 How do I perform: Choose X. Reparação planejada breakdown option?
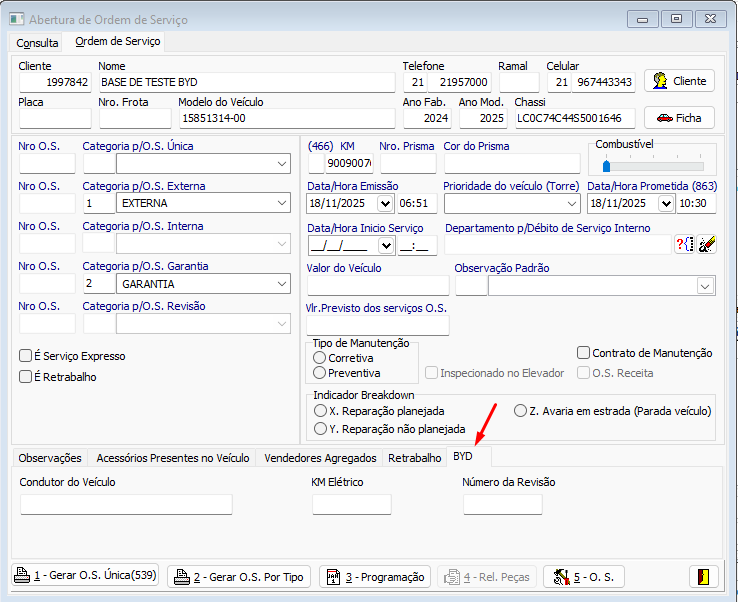pos(320,411)
